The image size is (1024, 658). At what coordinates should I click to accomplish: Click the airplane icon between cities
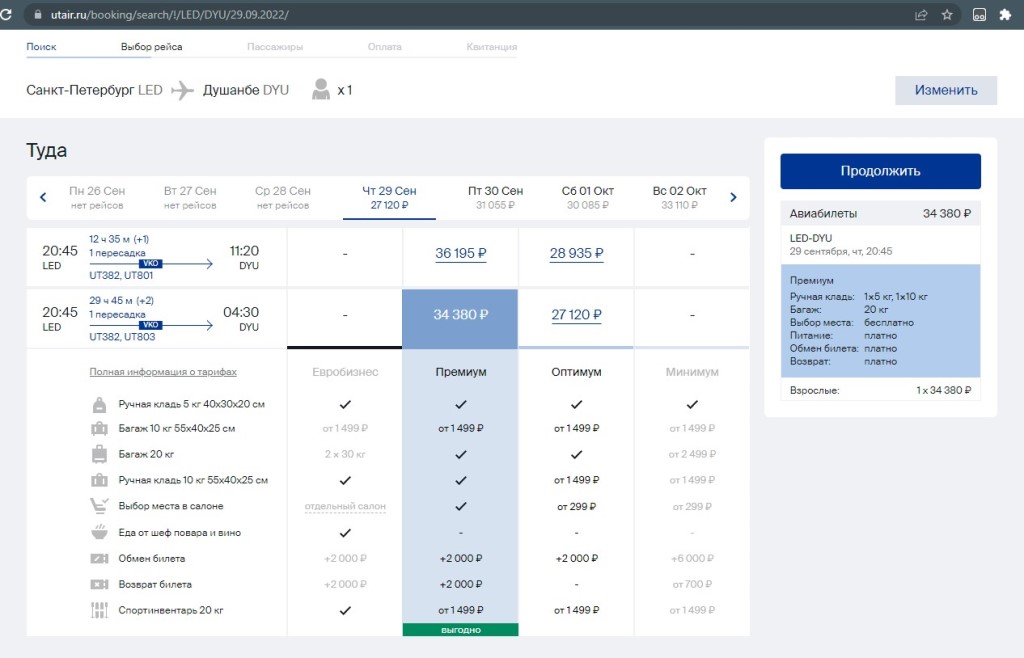[182, 90]
